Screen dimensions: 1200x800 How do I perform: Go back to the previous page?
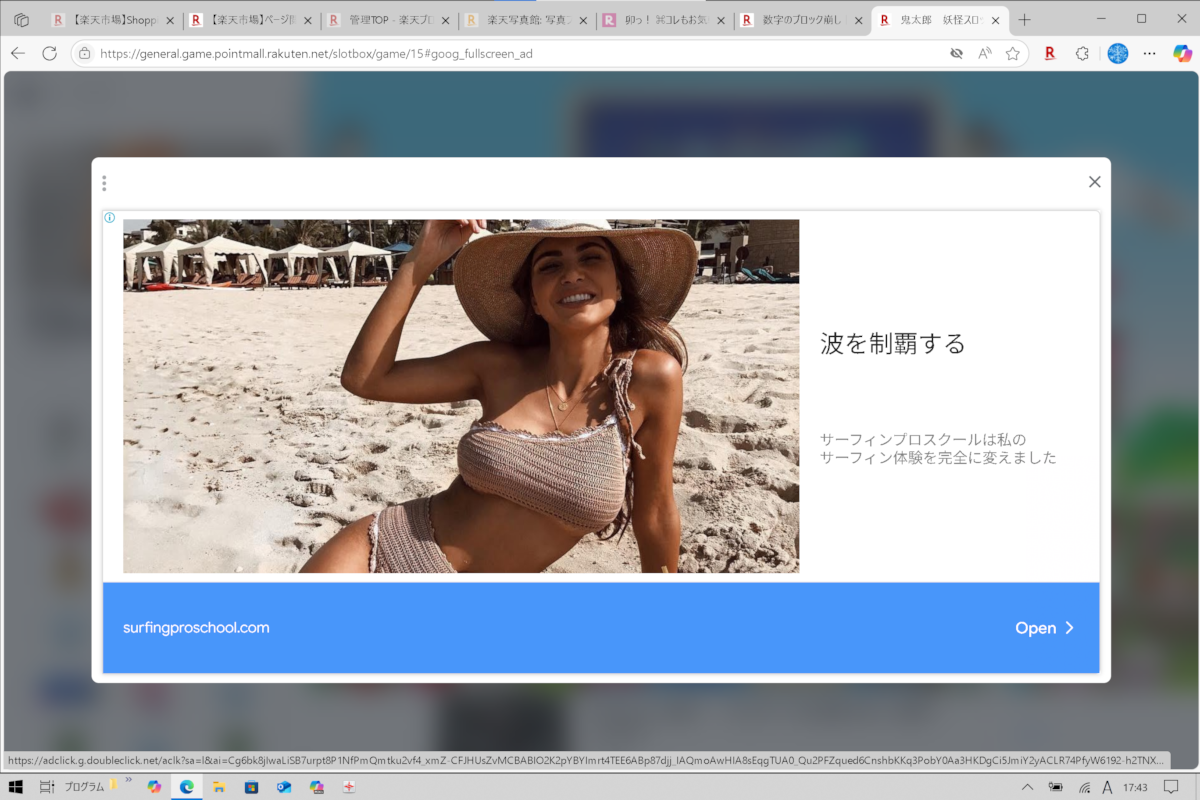point(18,54)
